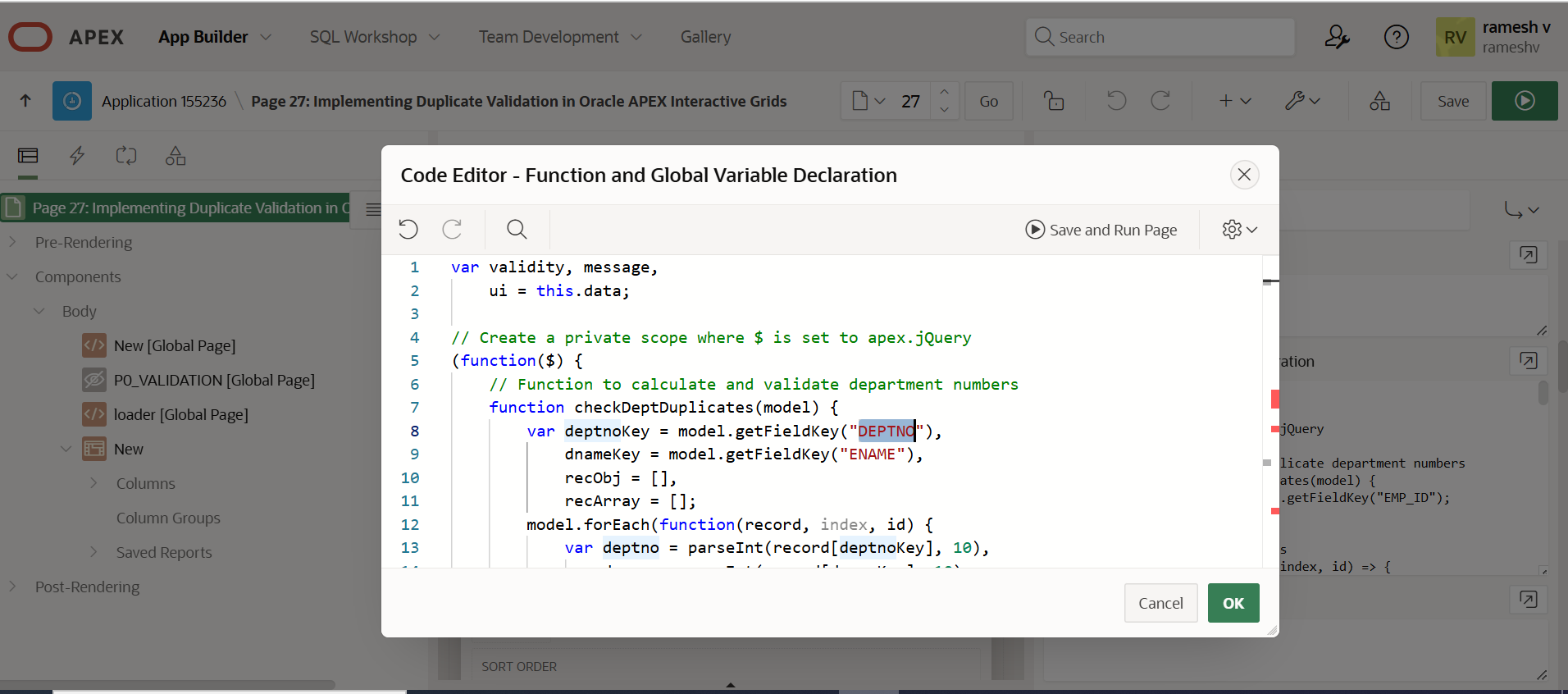This screenshot has width=1568, height=694.
Task: Click the Cancel button
Action: coord(1160,603)
